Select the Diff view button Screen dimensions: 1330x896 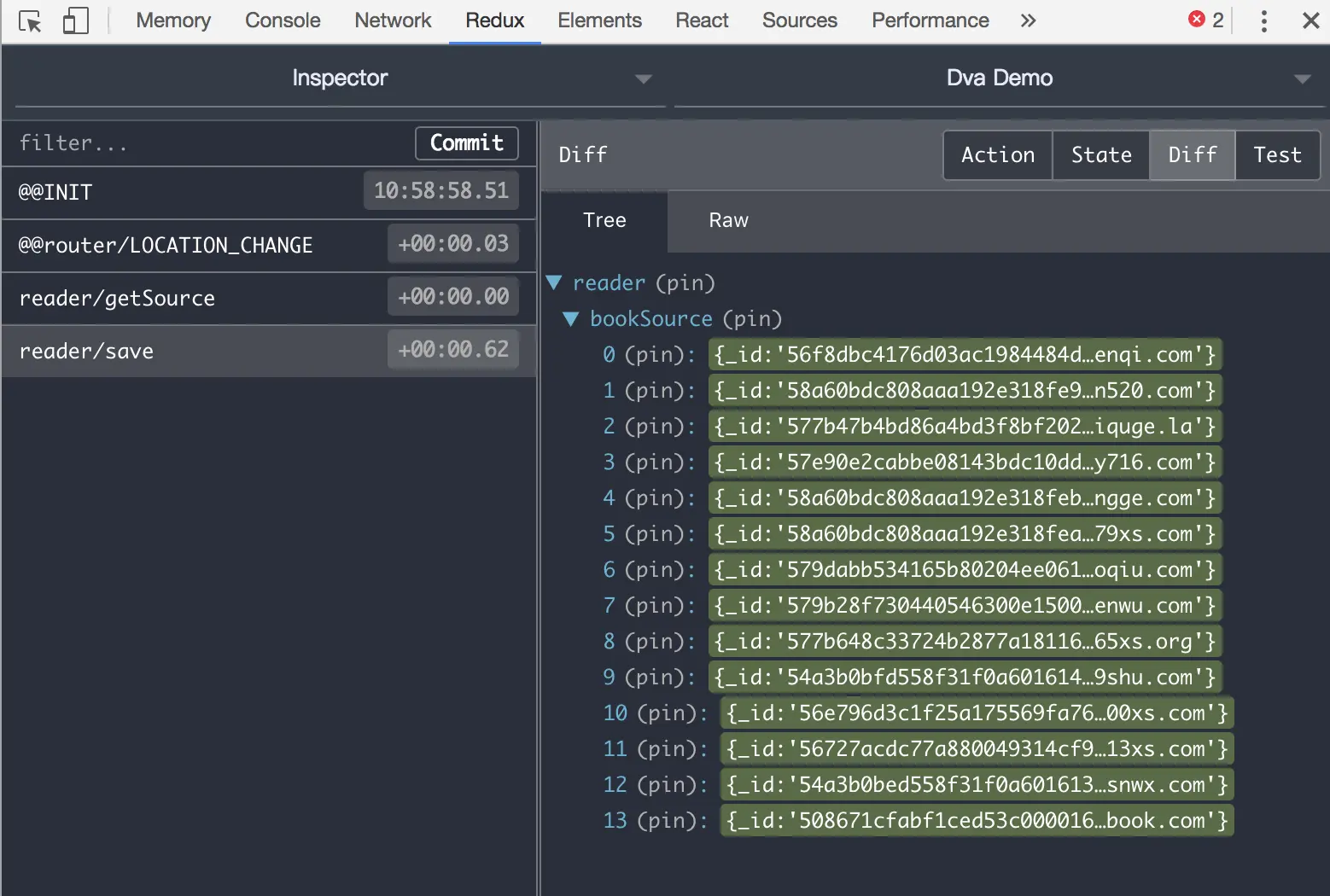tap(1193, 155)
